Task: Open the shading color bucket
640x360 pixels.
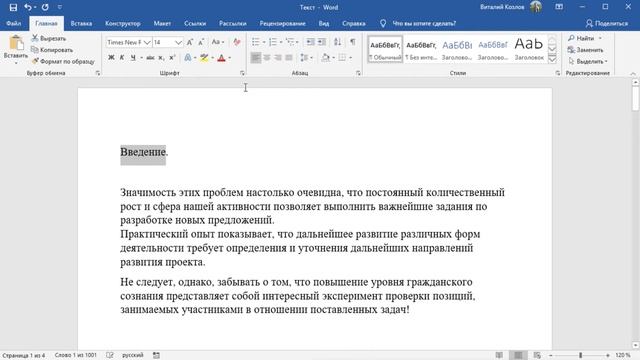Action: (x=325, y=58)
